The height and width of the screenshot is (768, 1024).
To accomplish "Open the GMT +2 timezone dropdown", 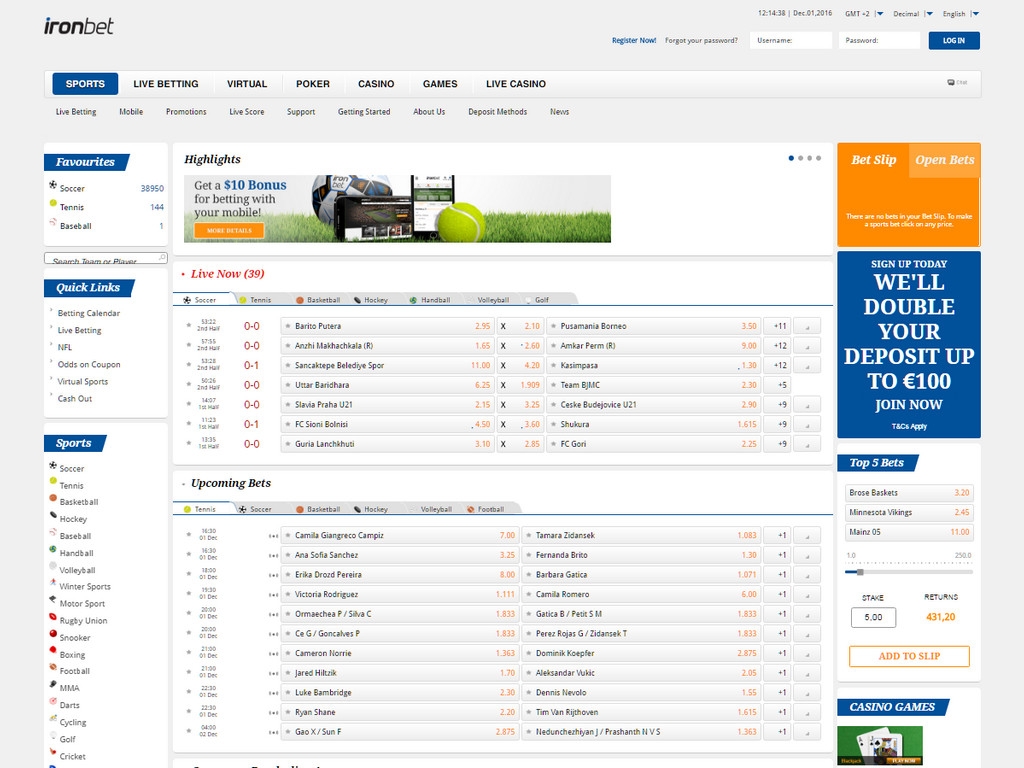I will [x=879, y=14].
